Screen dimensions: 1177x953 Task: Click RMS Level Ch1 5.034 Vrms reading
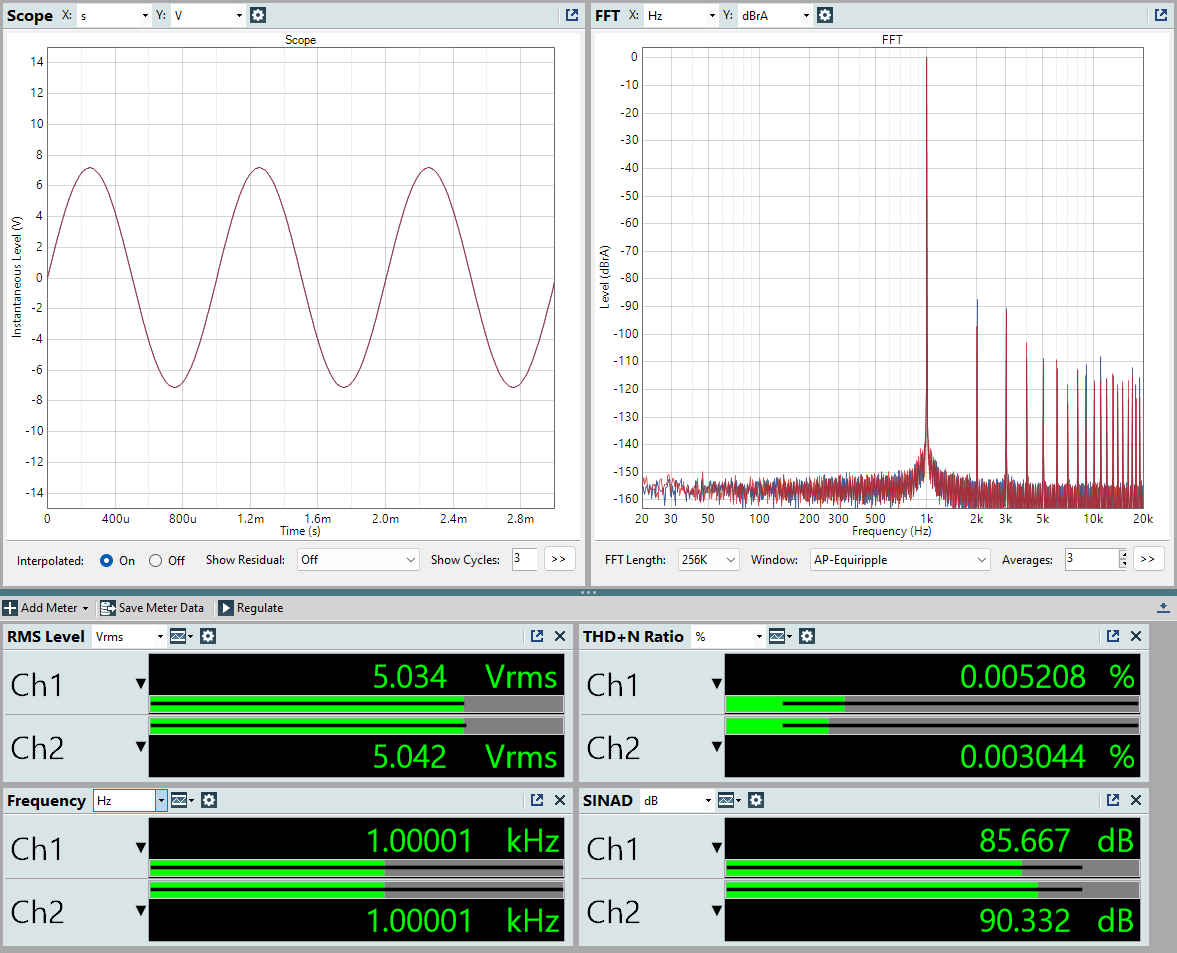[x=465, y=677]
